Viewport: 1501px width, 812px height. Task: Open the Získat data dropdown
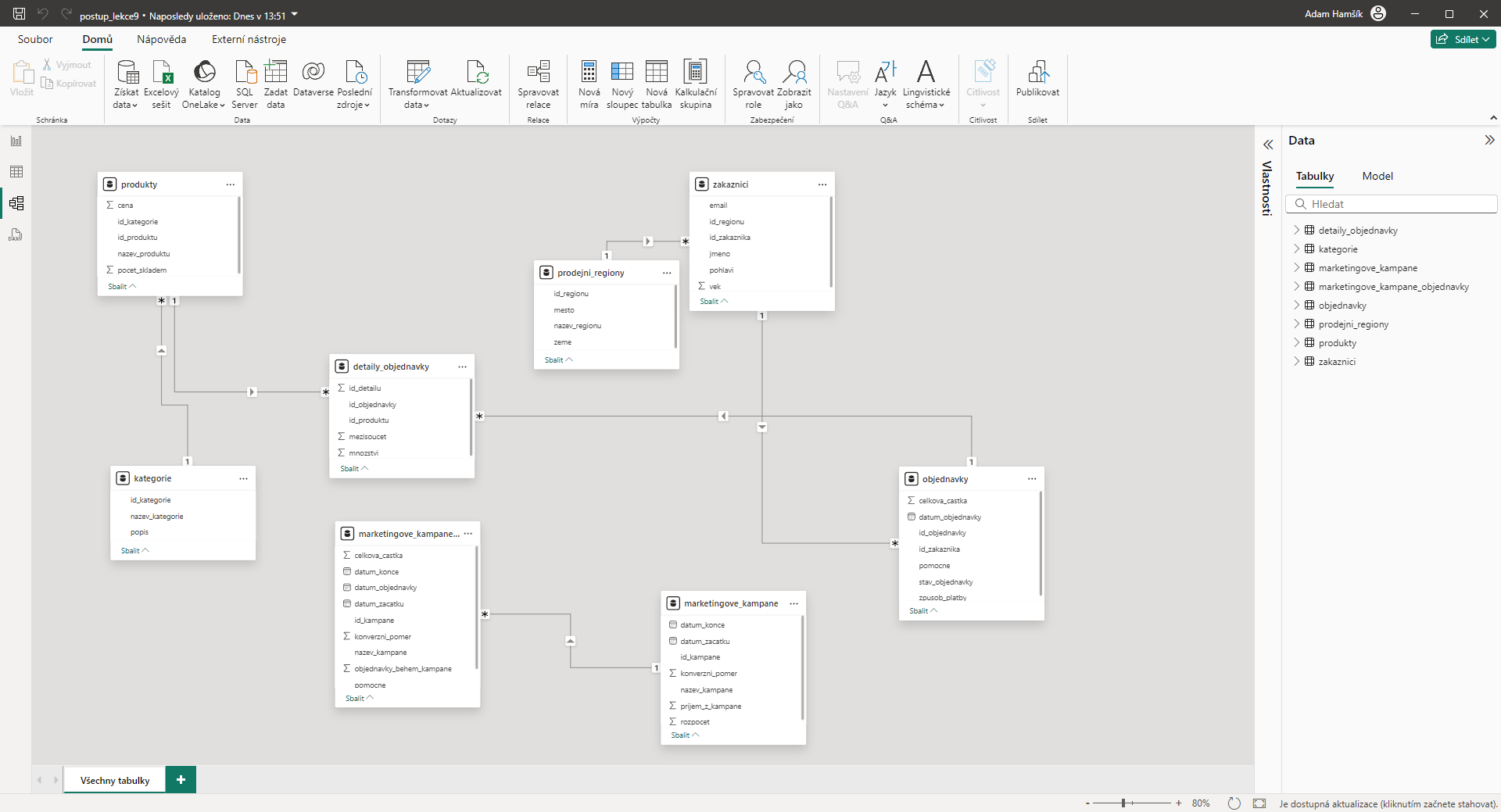(126, 84)
